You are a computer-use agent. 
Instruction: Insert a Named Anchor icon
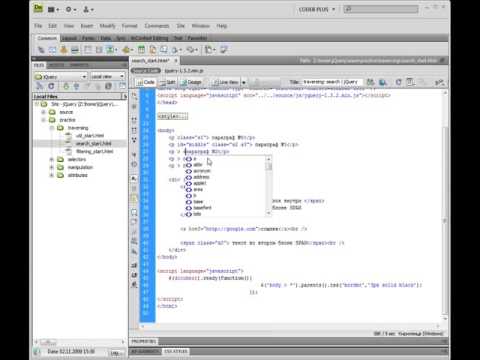pos(64,50)
